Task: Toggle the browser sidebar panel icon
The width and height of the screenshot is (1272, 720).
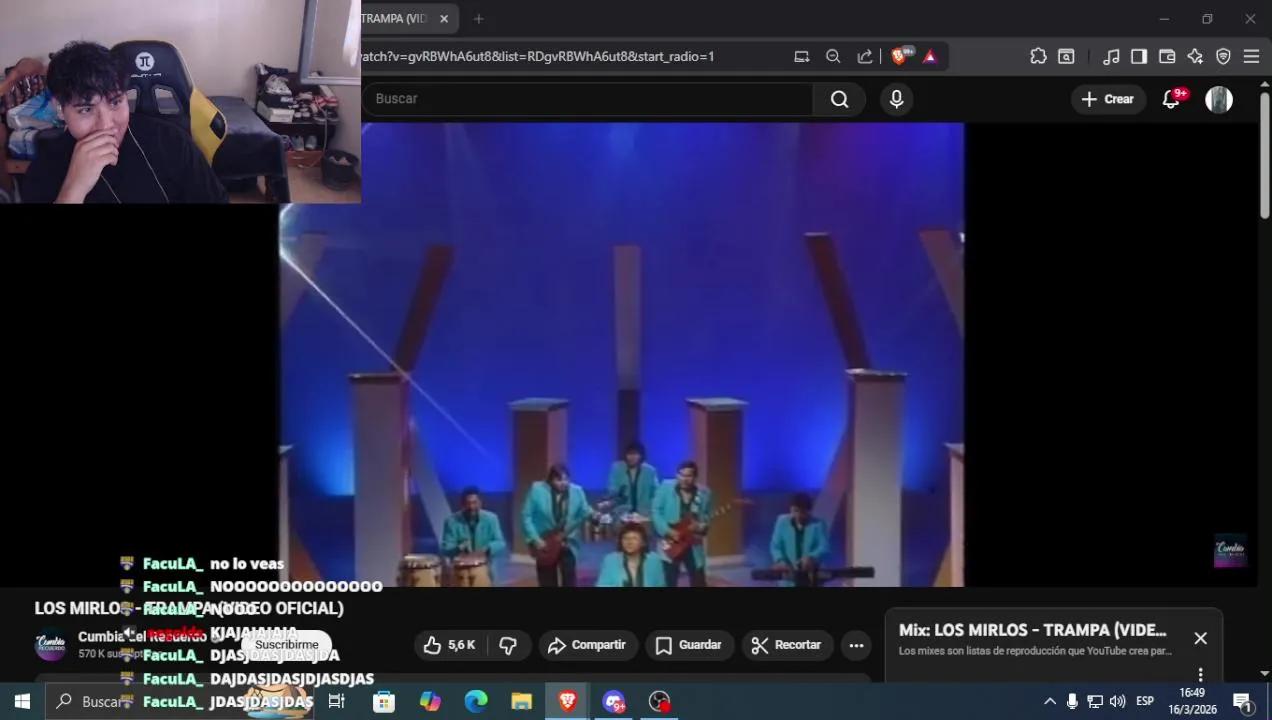Action: [1139, 57]
